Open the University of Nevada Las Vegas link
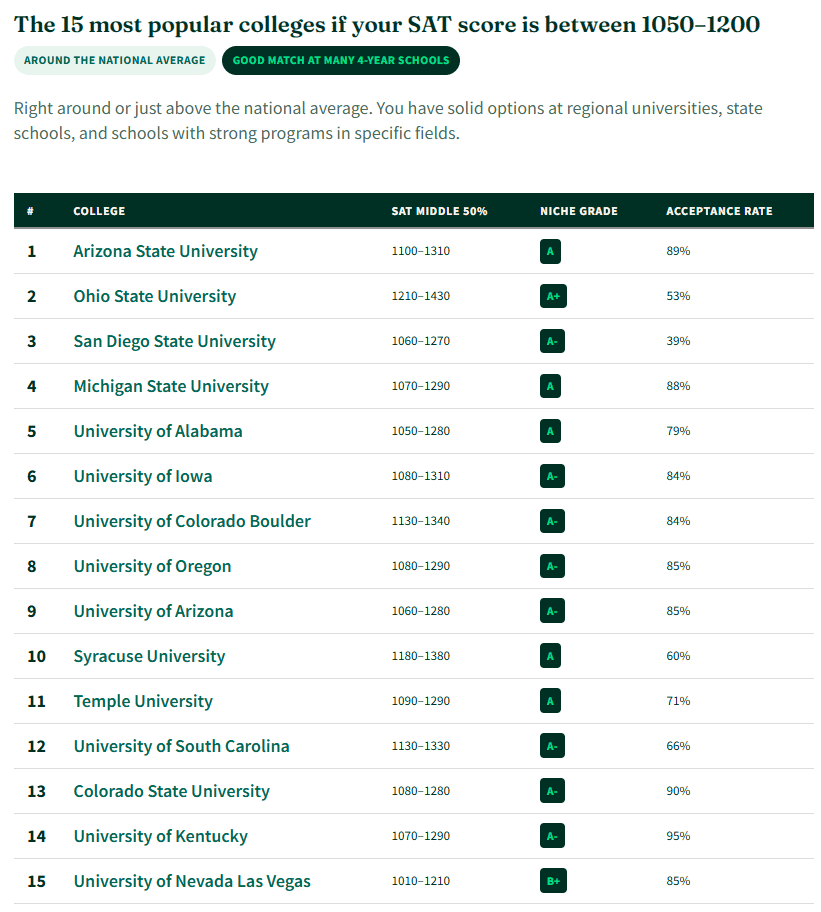Viewport: 821px width, 912px height. 192,881
